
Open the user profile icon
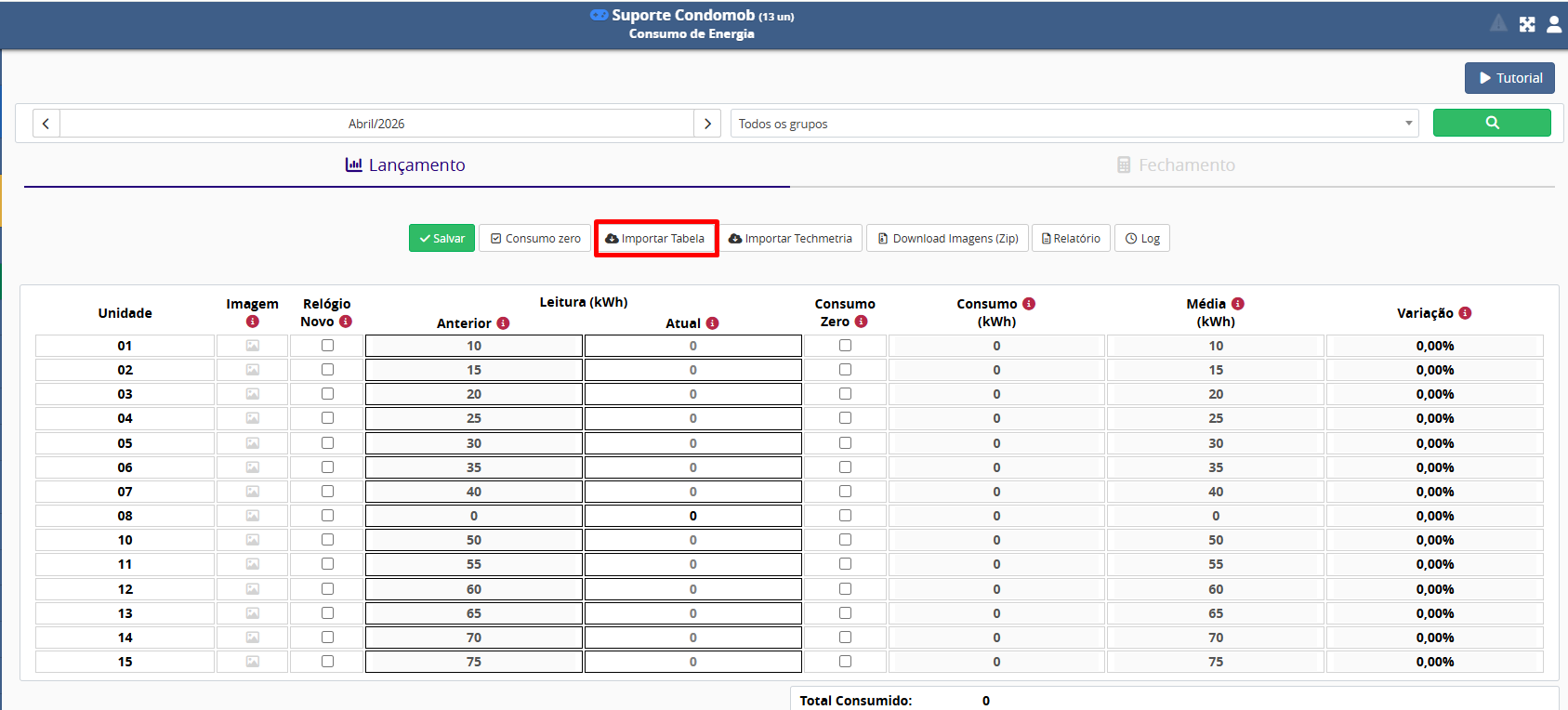click(x=1554, y=24)
